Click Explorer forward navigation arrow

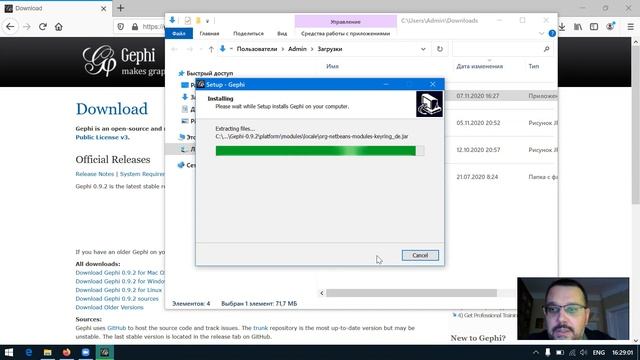tap(190, 49)
